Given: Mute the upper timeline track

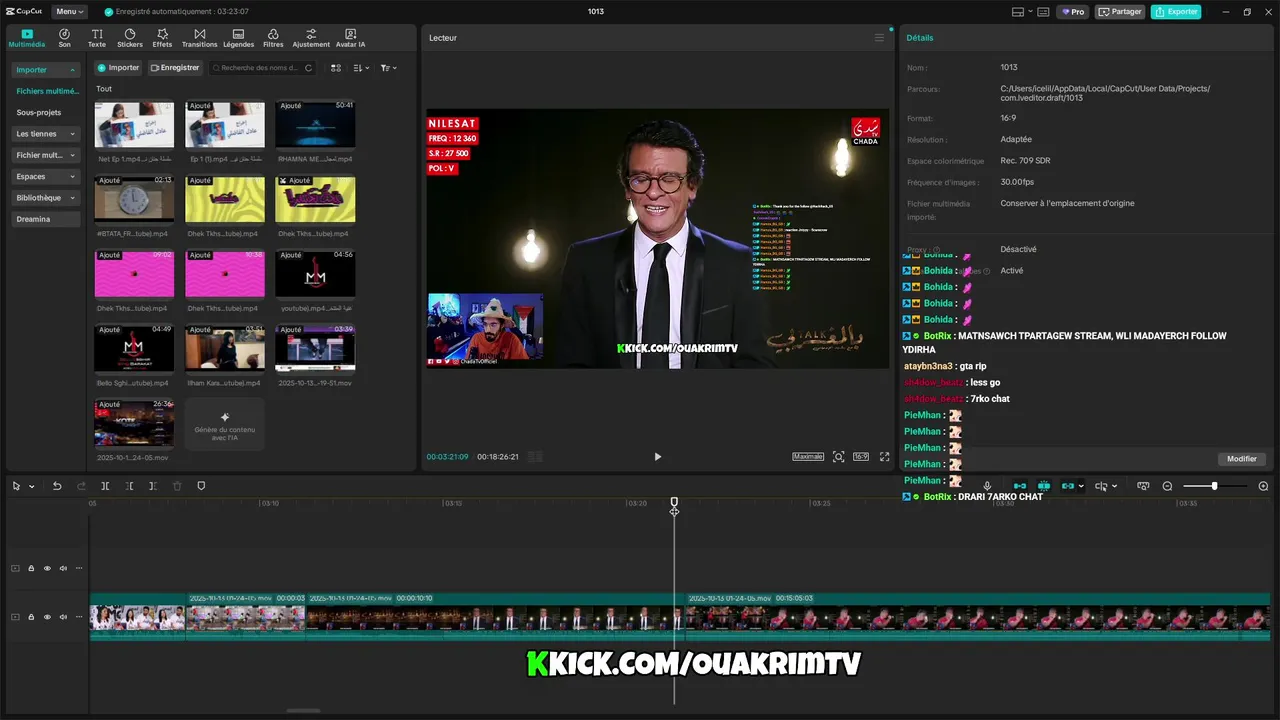Looking at the screenshot, I should click(63, 568).
